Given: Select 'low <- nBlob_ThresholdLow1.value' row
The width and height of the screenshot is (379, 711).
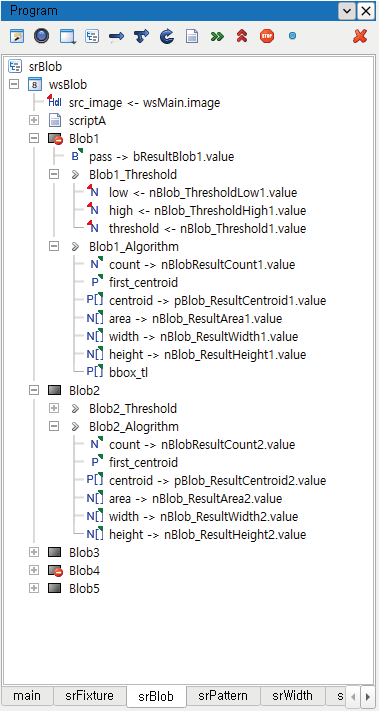Looking at the screenshot, I should pos(203,193).
